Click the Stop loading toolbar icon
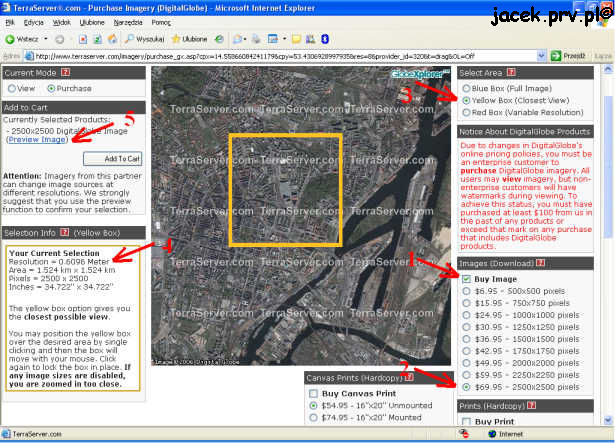 82,39
